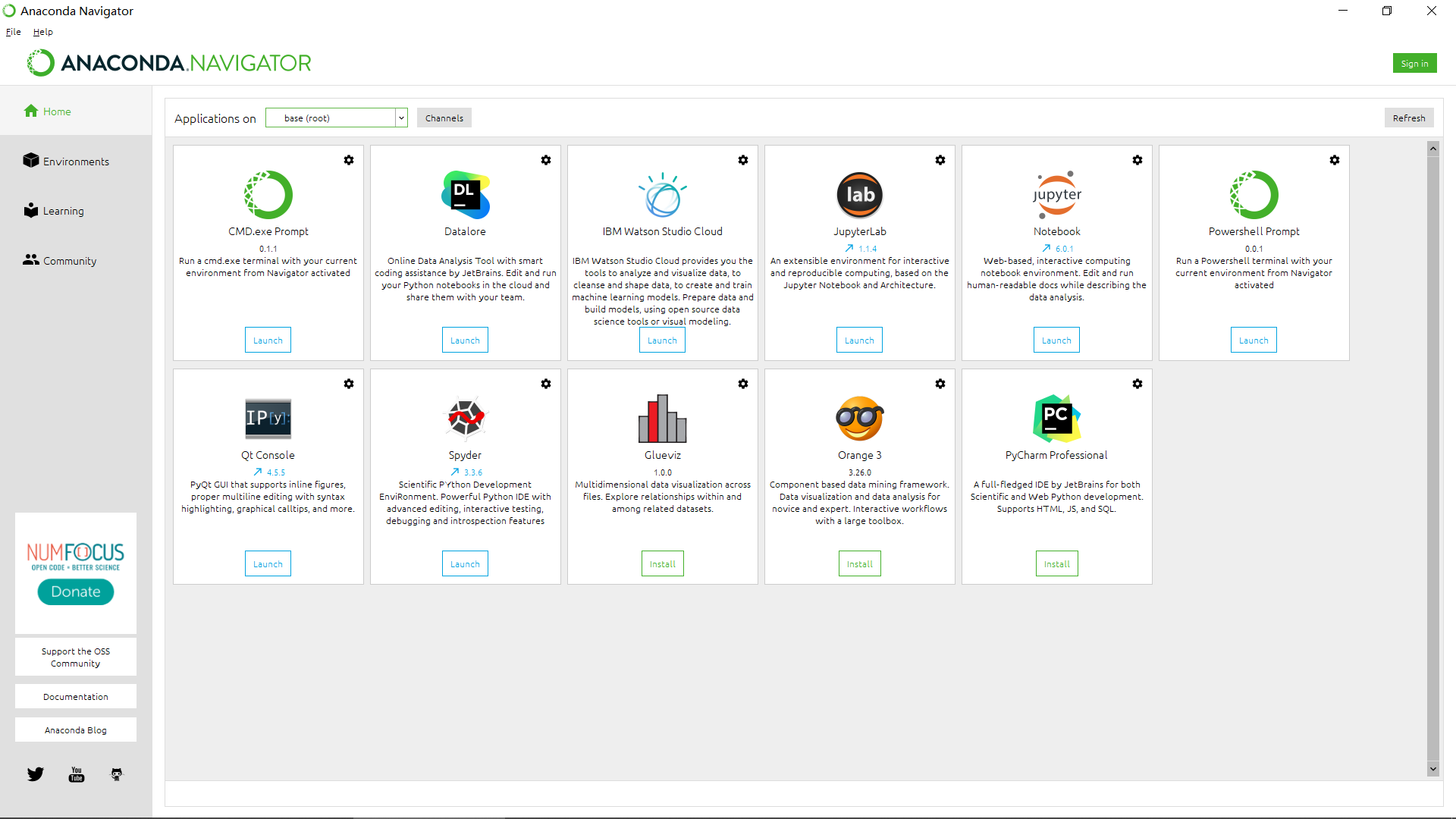Click the Powershell Prompt app icon
1456x819 pixels.
[1254, 195]
